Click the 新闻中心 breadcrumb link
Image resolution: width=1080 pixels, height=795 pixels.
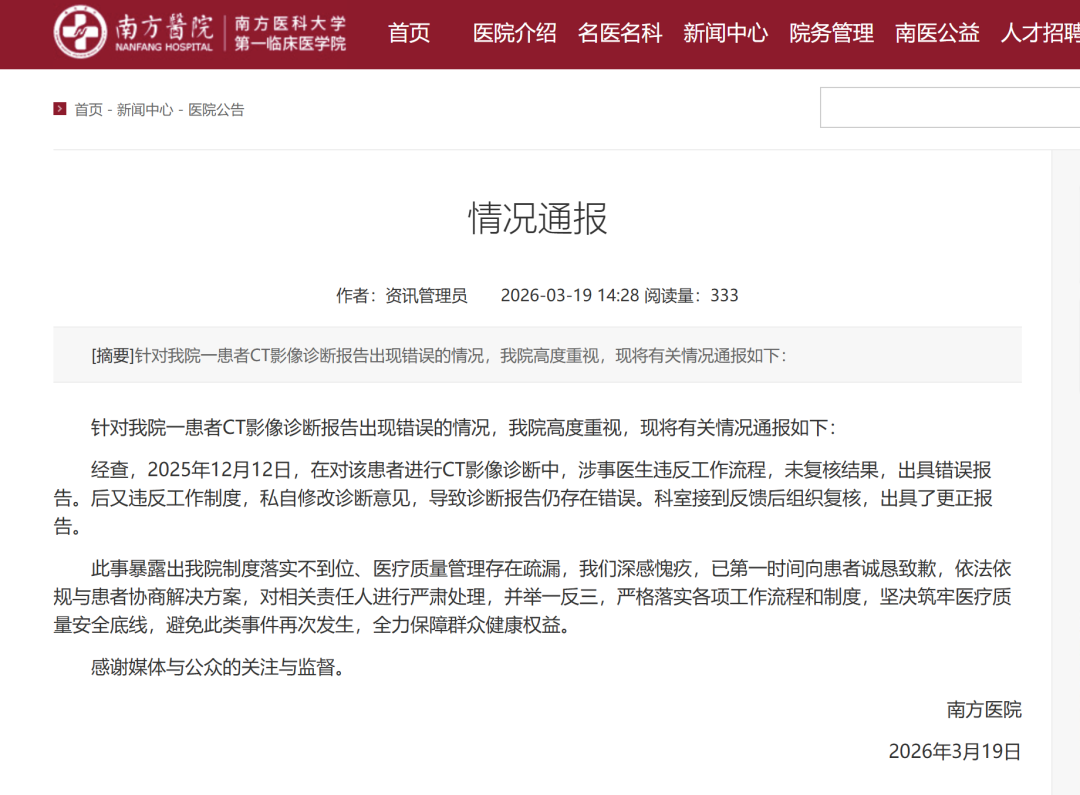tap(145, 110)
